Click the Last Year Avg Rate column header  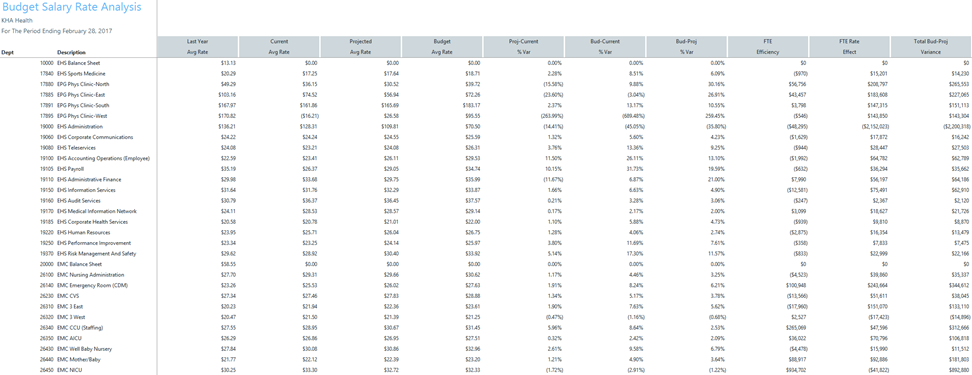click(198, 46)
